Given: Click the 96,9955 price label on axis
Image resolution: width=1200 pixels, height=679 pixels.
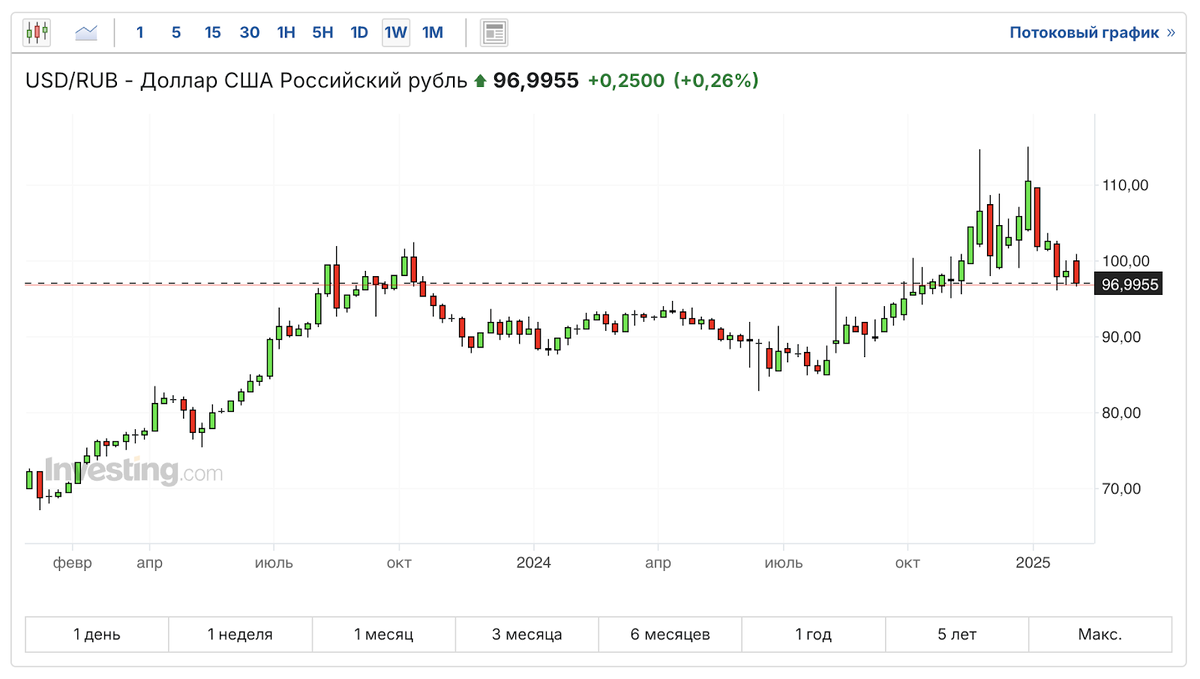Looking at the screenshot, I should [x=1129, y=285].
